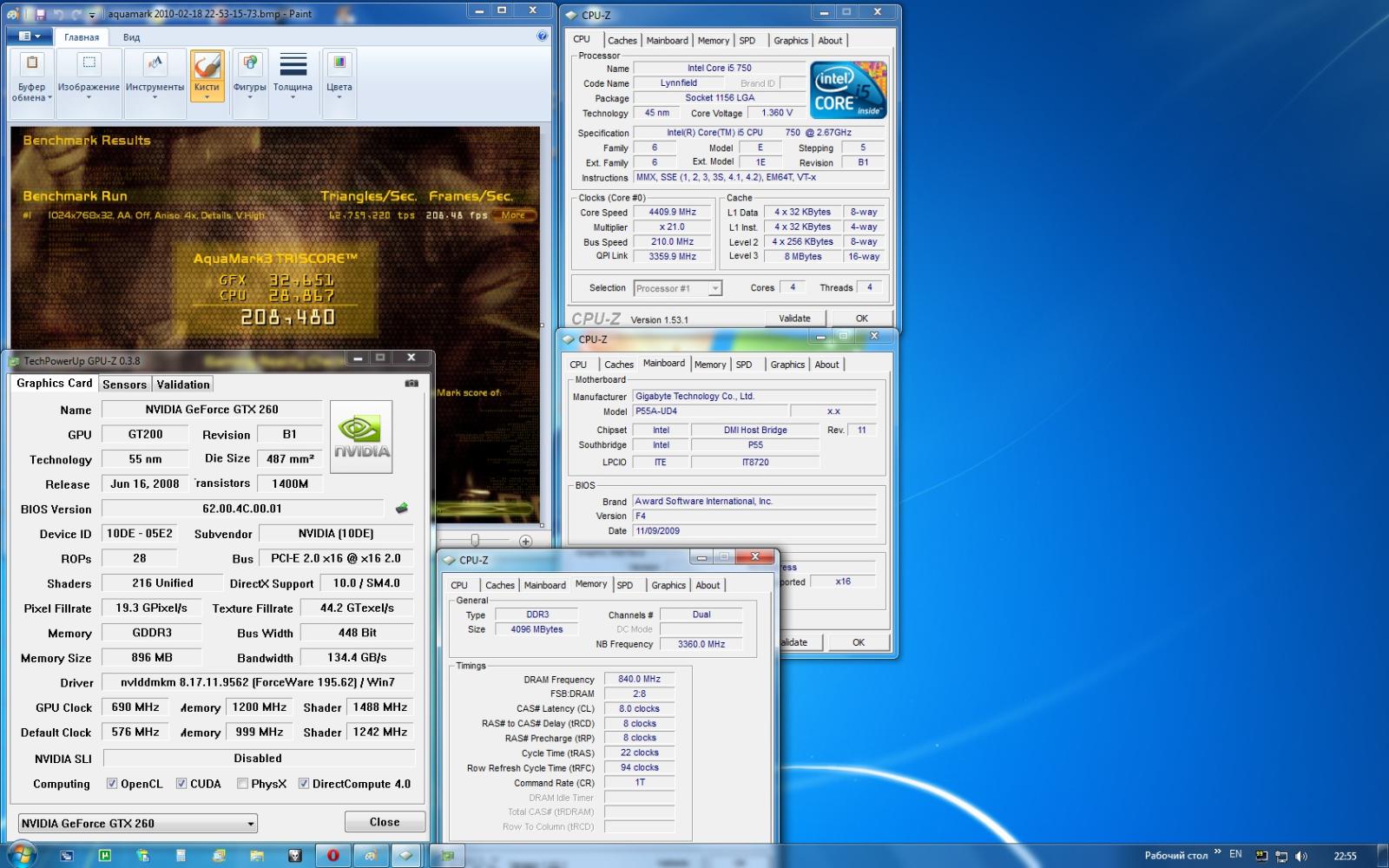Click the alien head taskbar icon
This screenshot has width=1389, height=868.
pyautogui.click(x=295, y=855)
